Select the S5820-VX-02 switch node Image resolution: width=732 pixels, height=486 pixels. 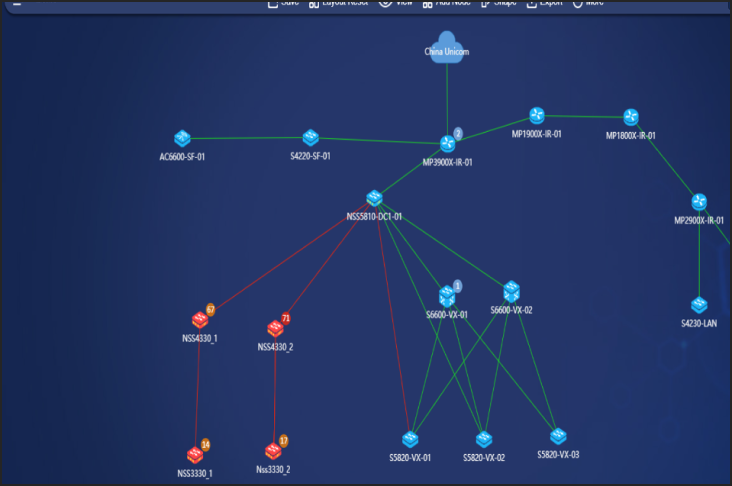point(484,439)
